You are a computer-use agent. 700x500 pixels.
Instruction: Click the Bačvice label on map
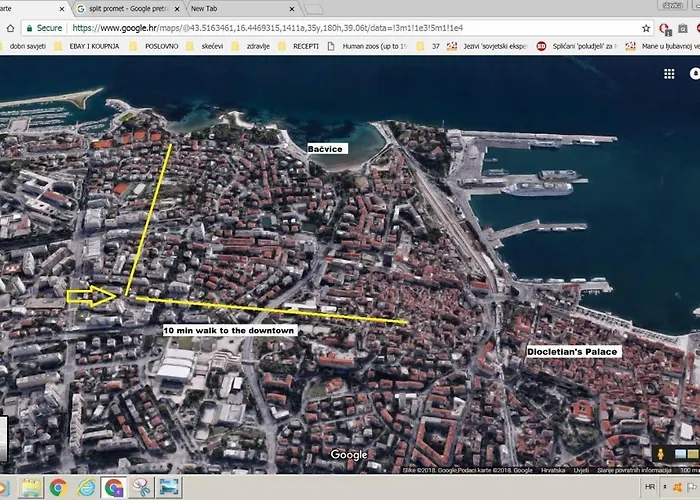pyautogui.click(x=325, y=149)
